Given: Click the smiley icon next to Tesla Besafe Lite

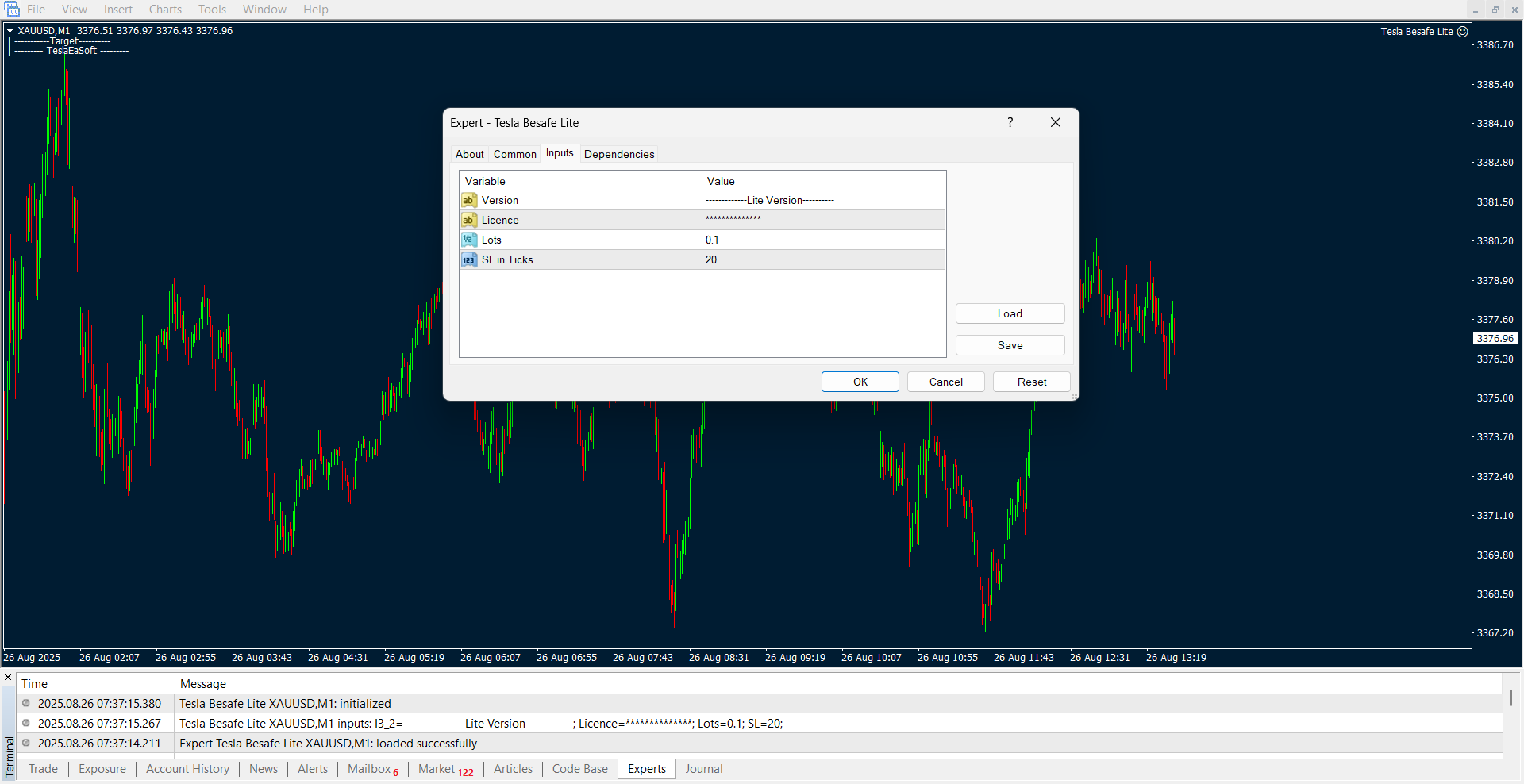Looking at the screenshot, I should (1462, 32).
